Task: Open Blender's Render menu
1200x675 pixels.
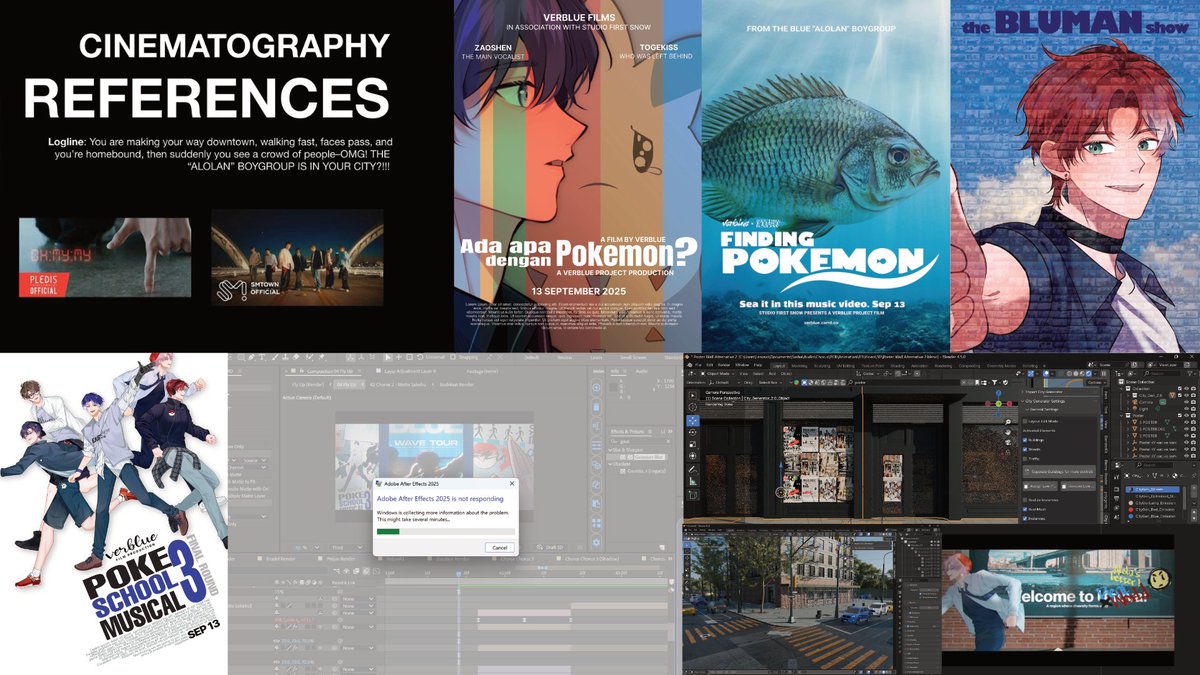Action: tap(724, 365)
